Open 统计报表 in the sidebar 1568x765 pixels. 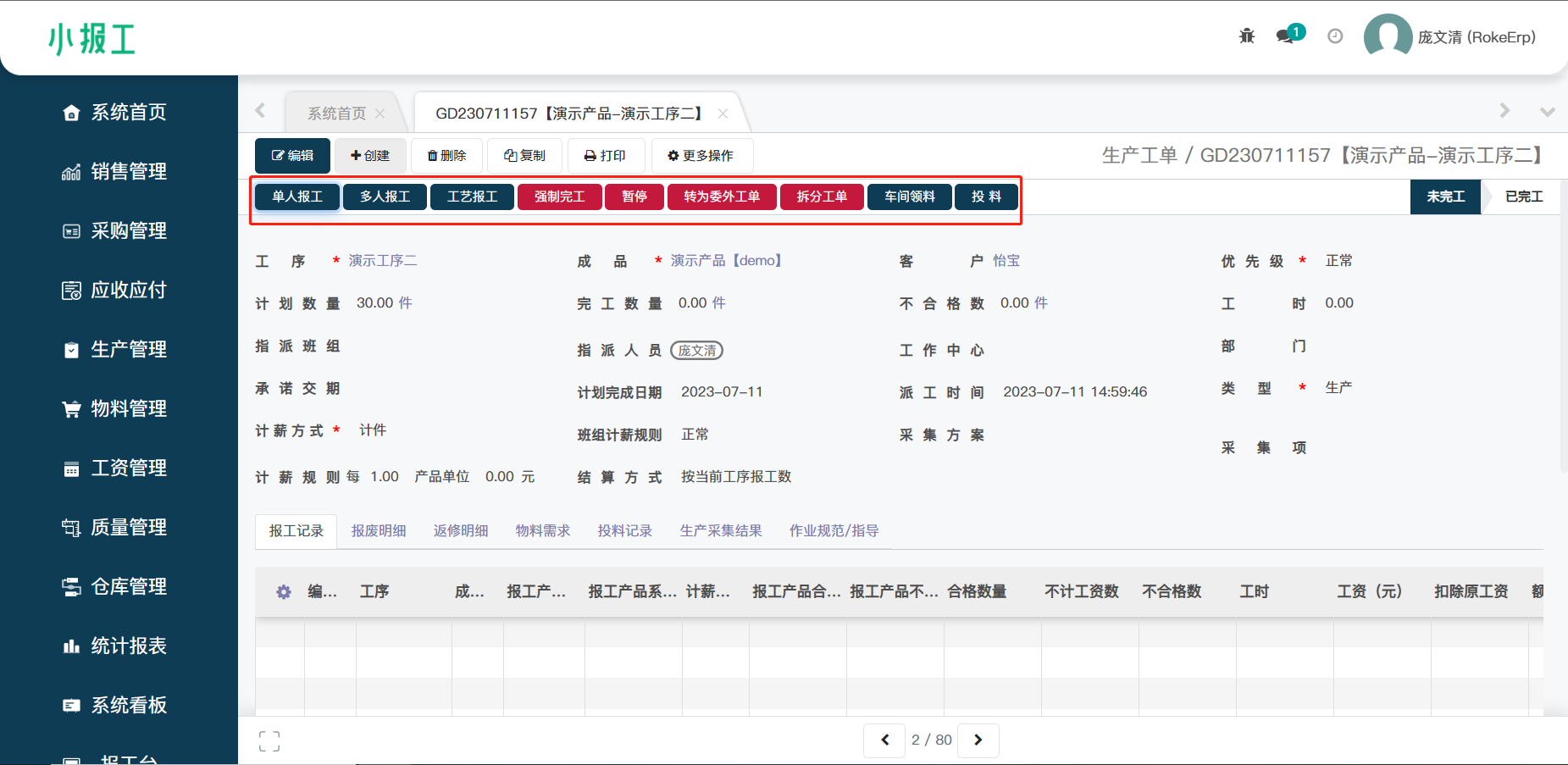click(128, 646)
